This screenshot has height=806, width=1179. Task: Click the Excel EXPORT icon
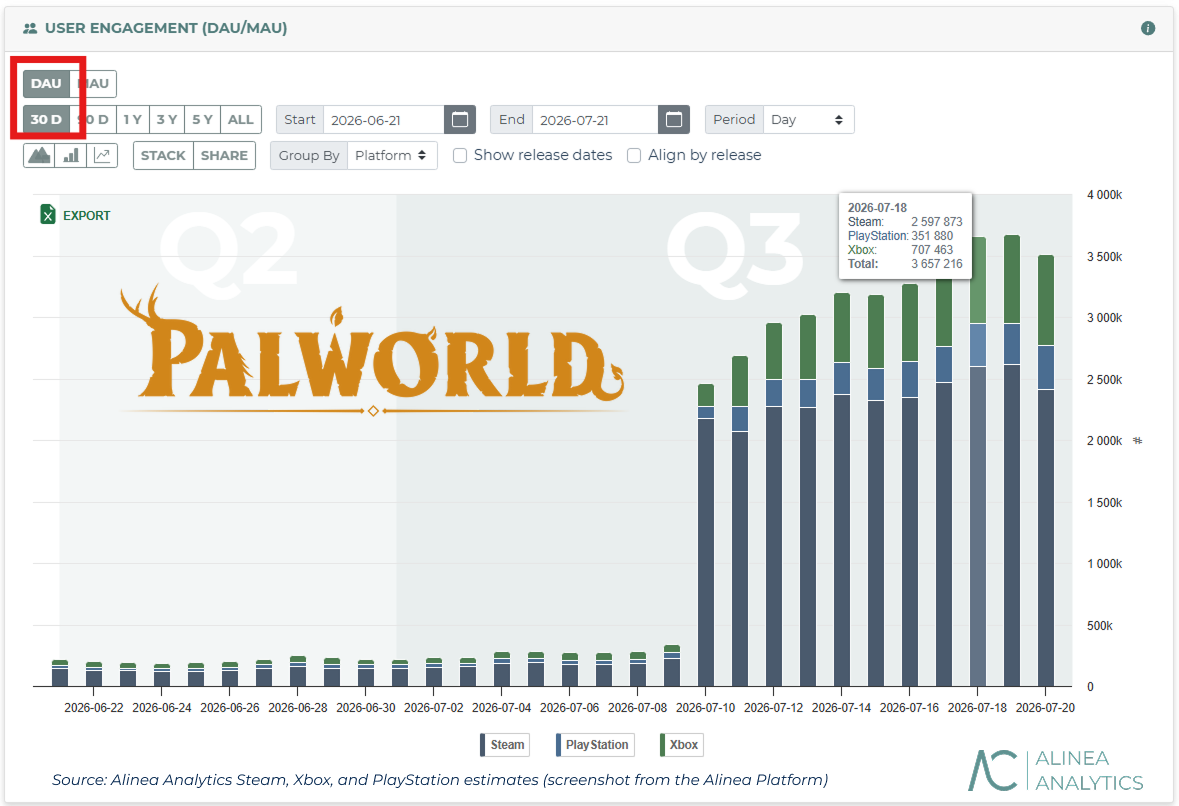(47, 215)
